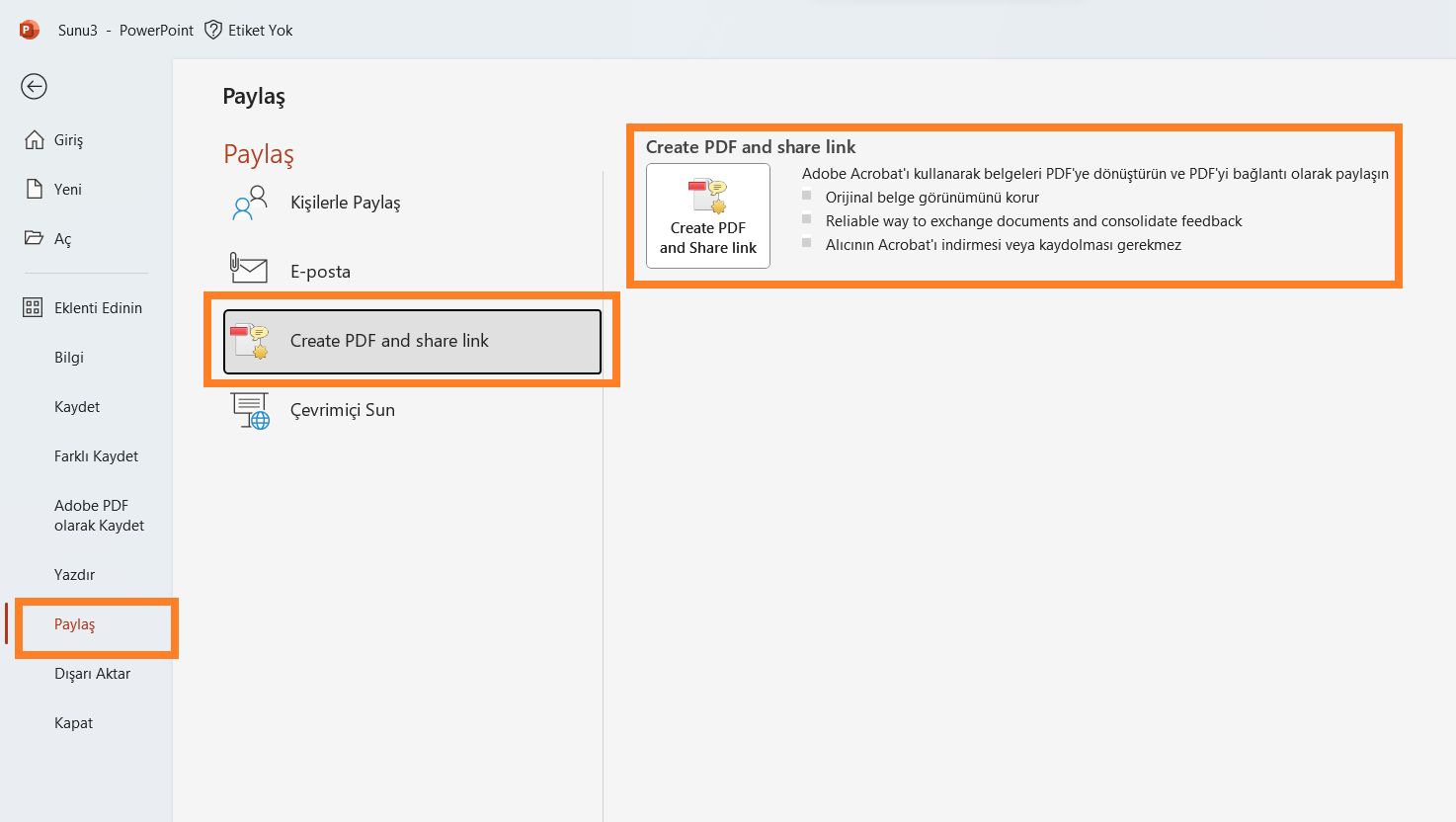The image size is (1456, 822).
Task: Open a file via the Aç folder icon
Action: click(33, 238)
